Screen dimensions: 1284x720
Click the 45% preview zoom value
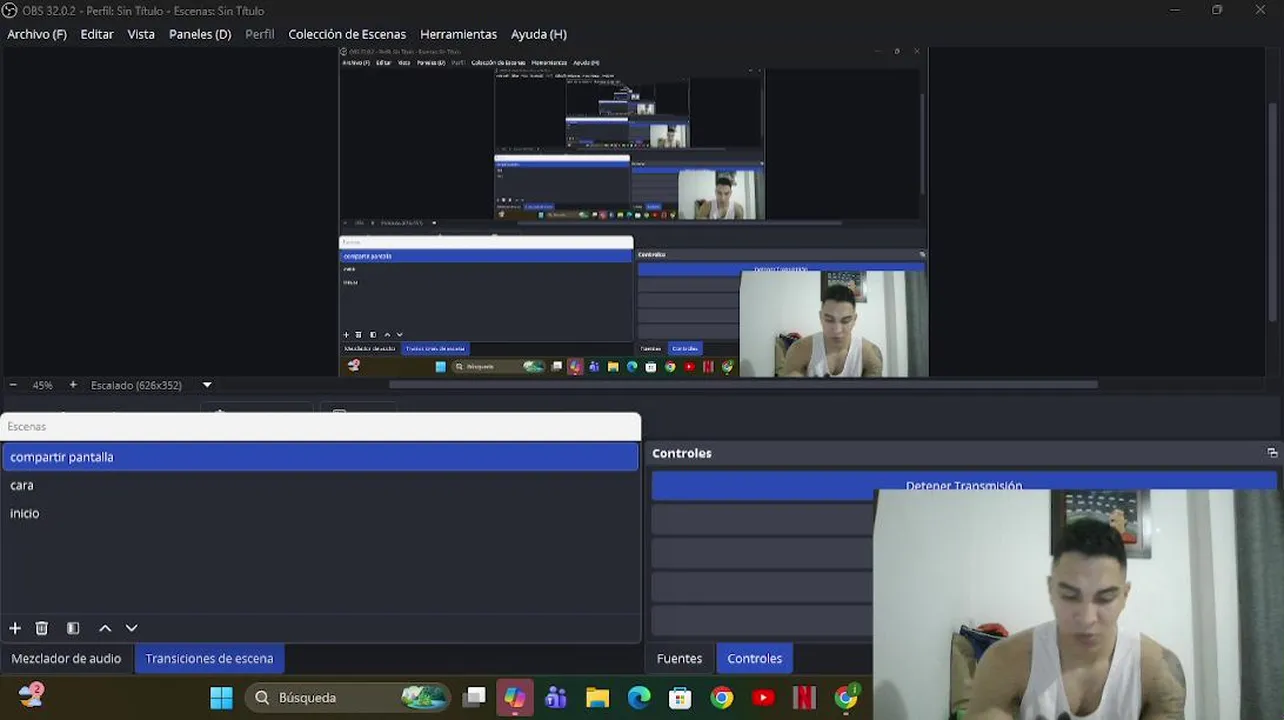point(42,385)
